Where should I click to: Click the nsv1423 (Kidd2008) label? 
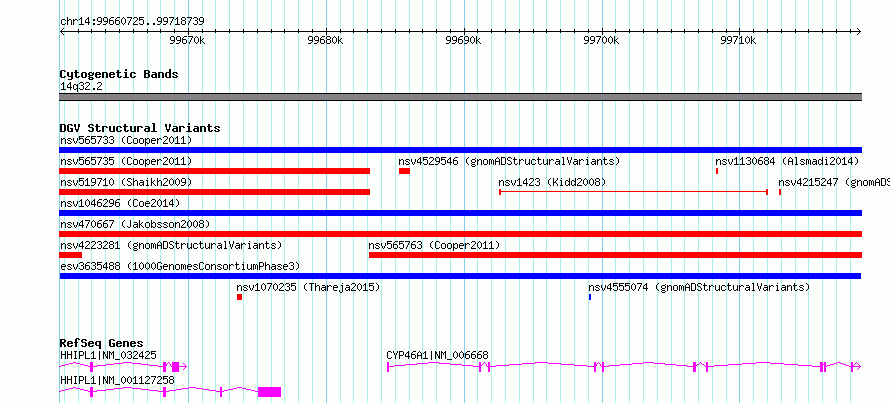(x=552, y=182)
